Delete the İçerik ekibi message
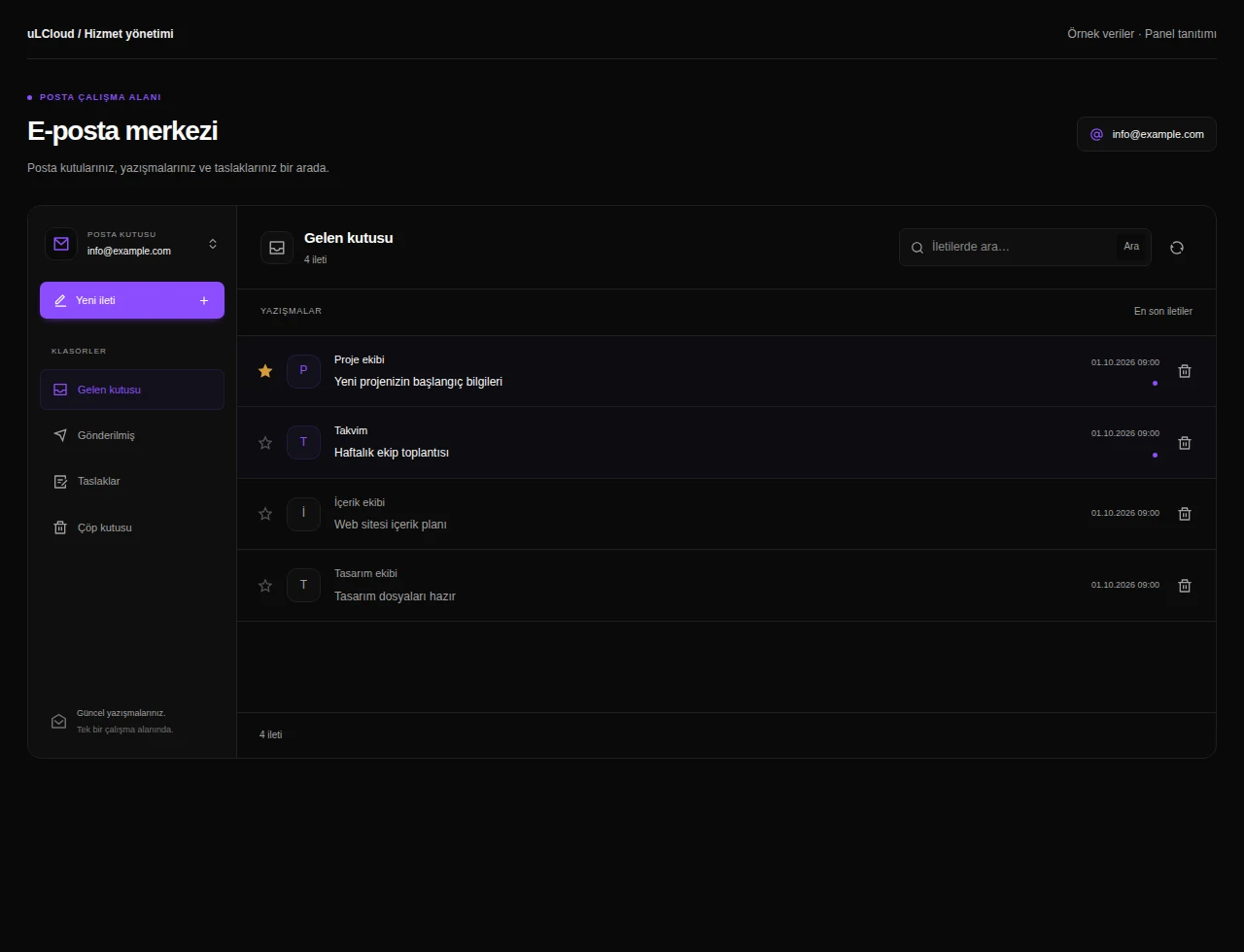Screen dimensions: 1244x952 tap(1184, 514)
